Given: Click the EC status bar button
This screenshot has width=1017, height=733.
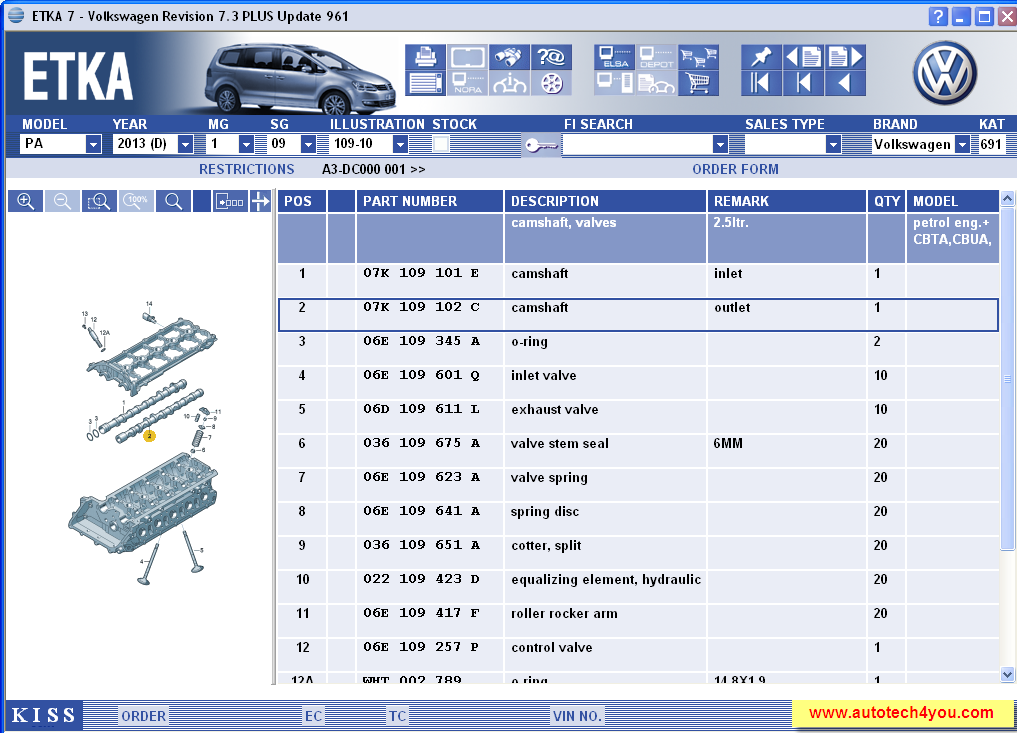Looking at the screenshot, I should pos(314,716).
